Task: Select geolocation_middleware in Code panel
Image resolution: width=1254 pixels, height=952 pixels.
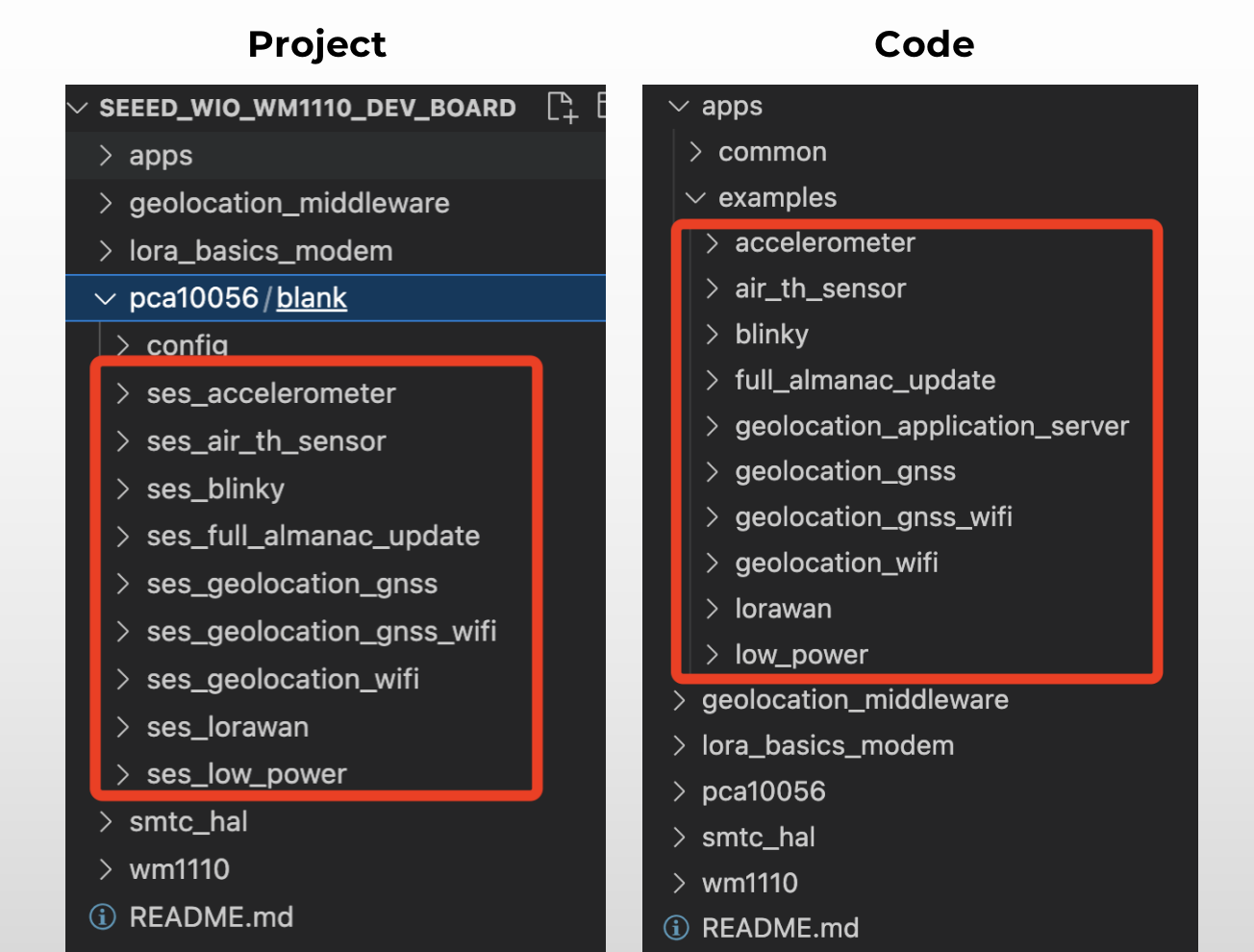Action: click(855, 700)
